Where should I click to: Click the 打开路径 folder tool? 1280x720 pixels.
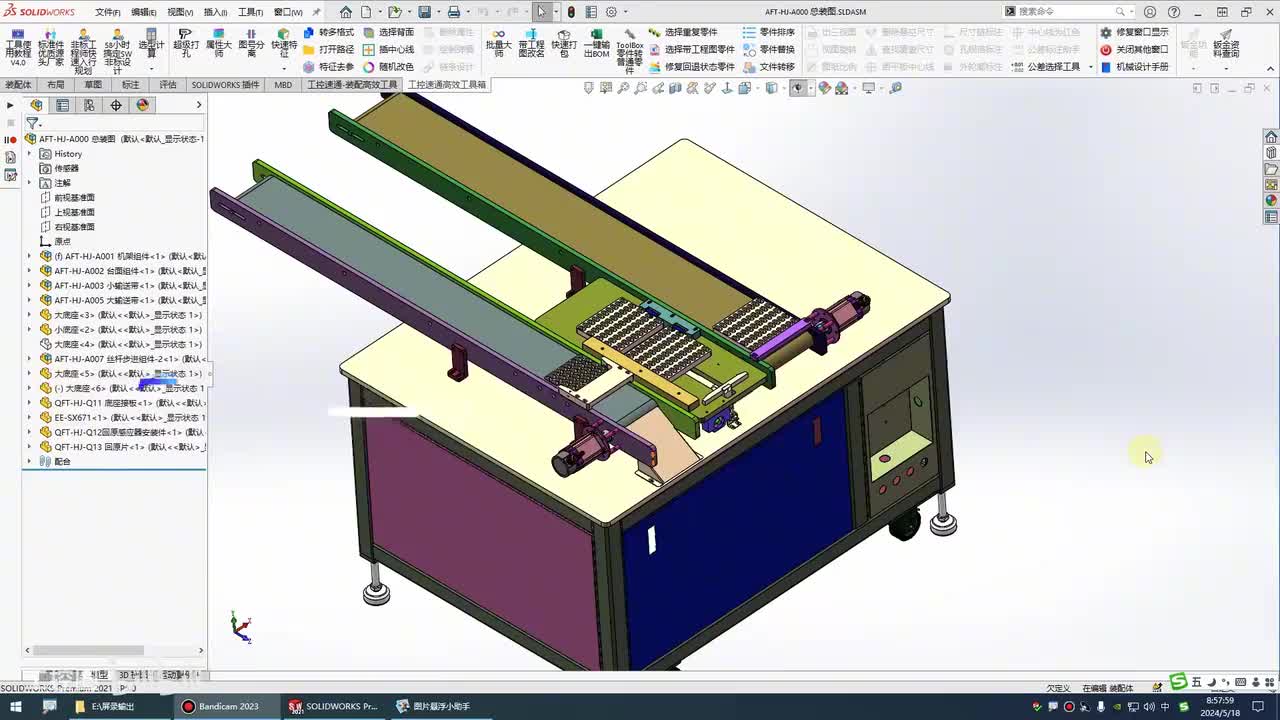[328, 49]
